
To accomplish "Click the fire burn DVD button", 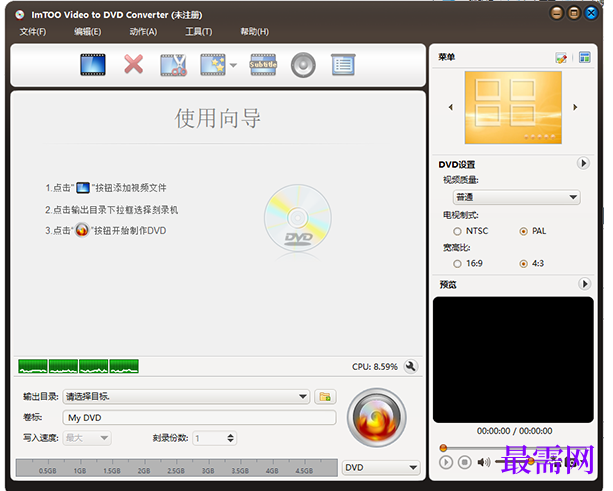I will 376,418.
